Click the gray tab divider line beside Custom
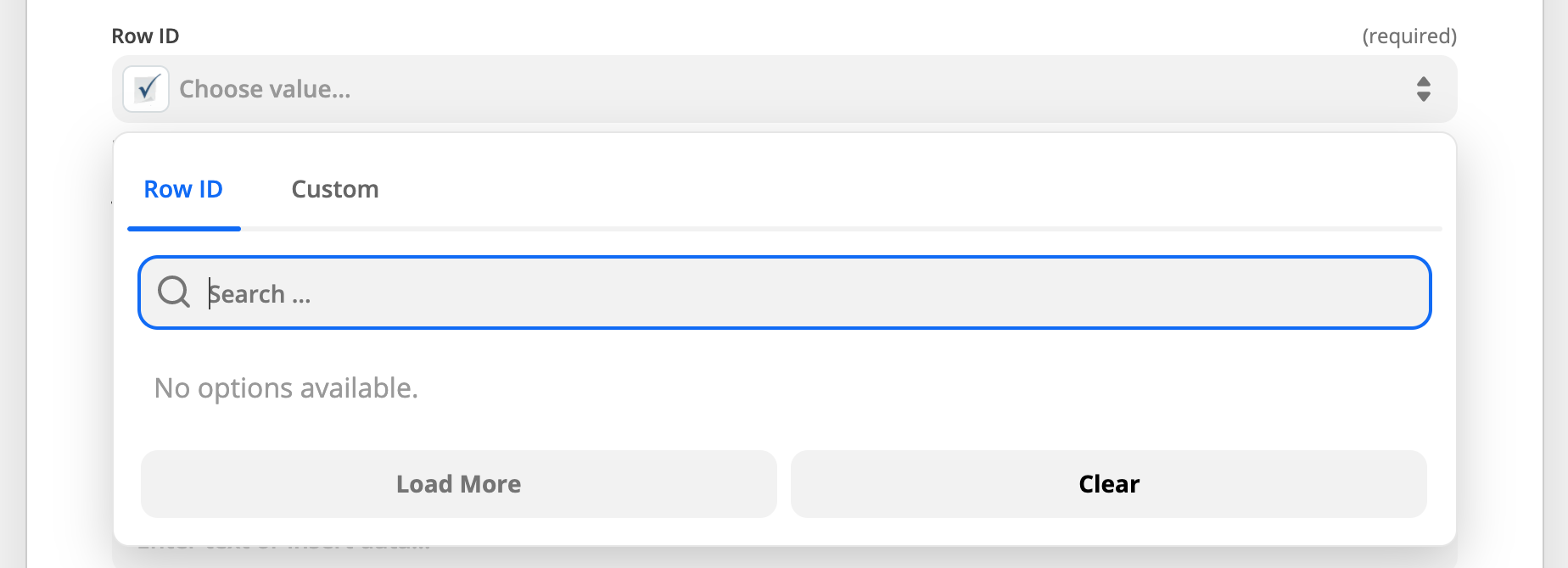 pos(842,229)
